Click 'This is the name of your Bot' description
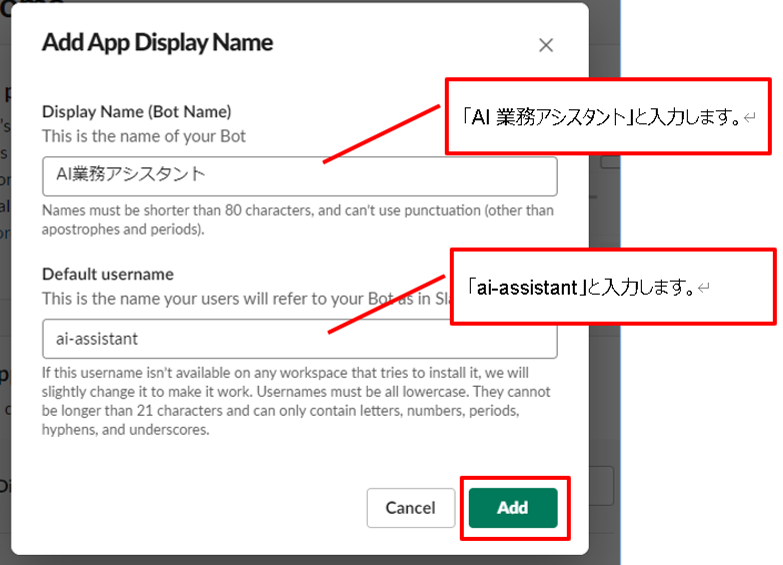 144,135
